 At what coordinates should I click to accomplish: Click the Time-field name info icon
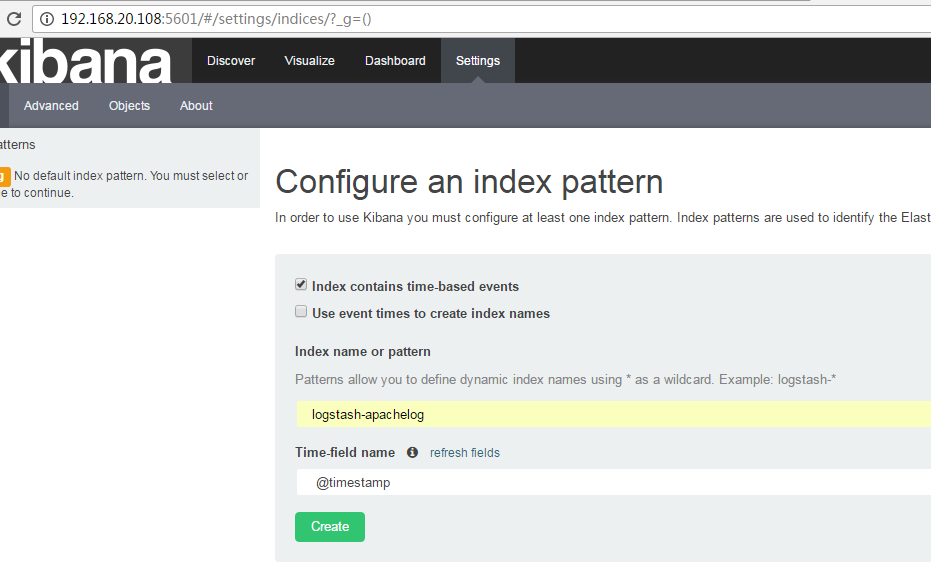coord(412,453)
